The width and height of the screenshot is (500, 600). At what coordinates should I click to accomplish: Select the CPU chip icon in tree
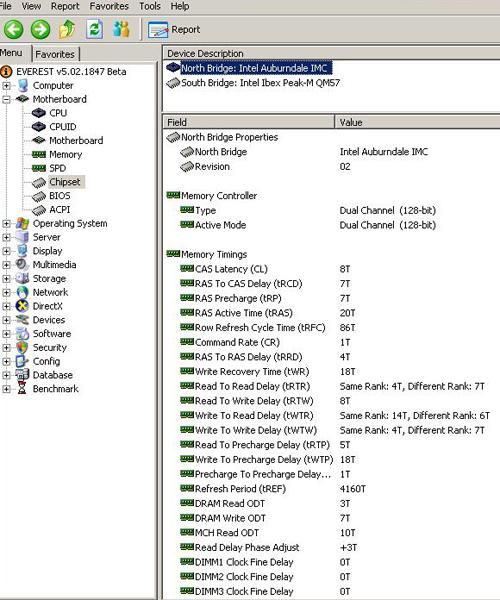(x=39, y=113)
